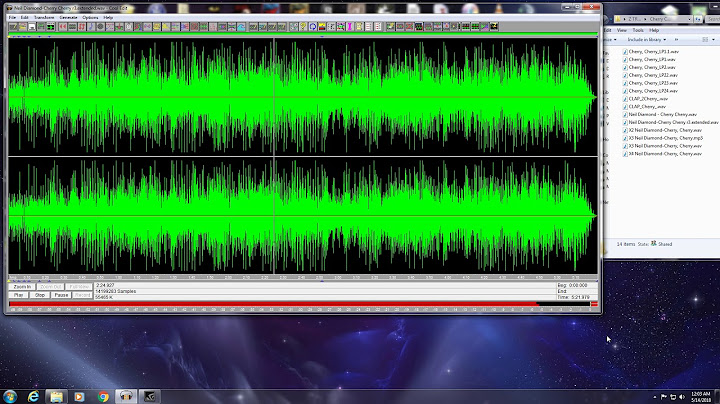720x404 pixels.
Task: Click the red level meter bar
Action: pos(273,304)
